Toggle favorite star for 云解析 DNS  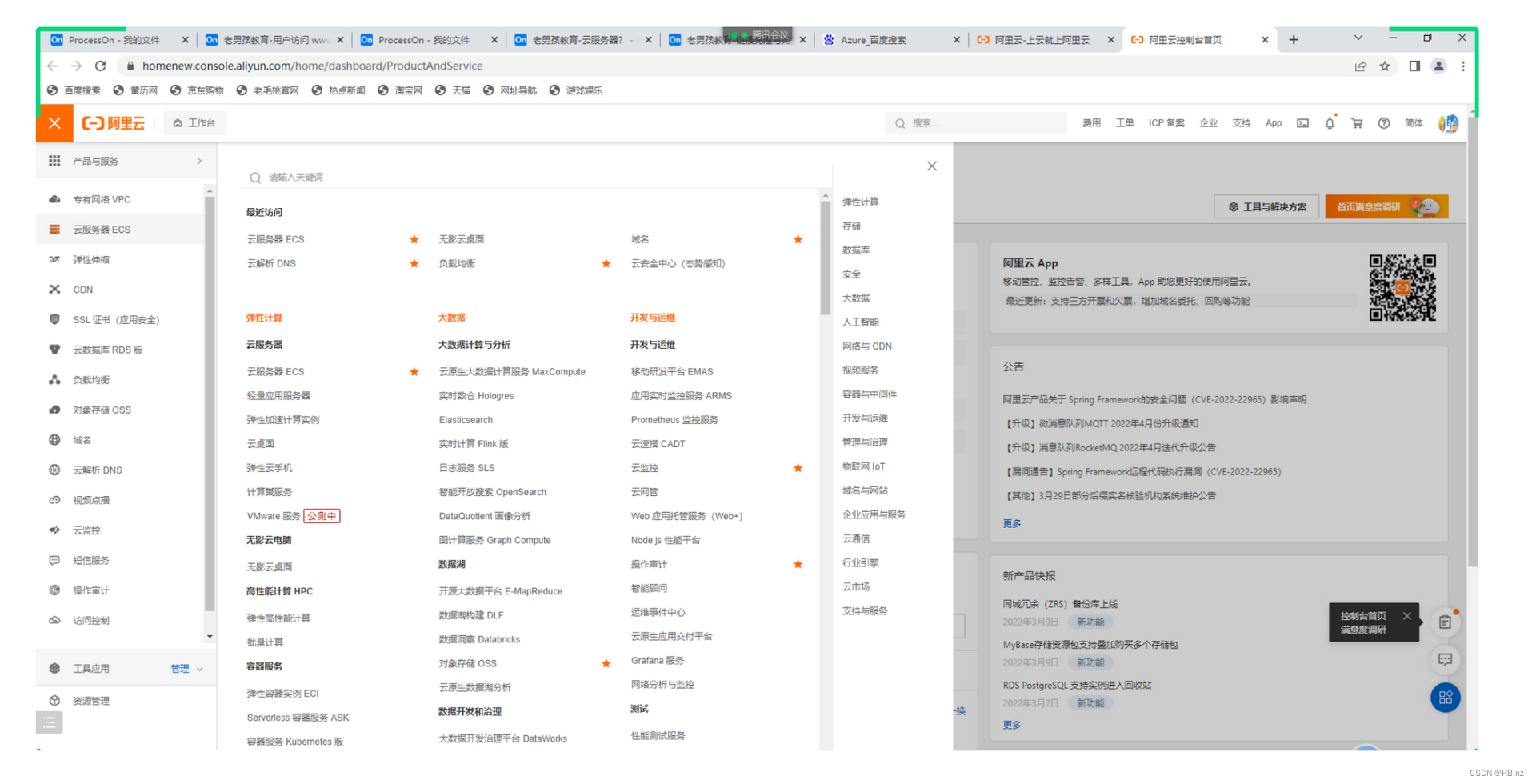(x=414, y=263)
